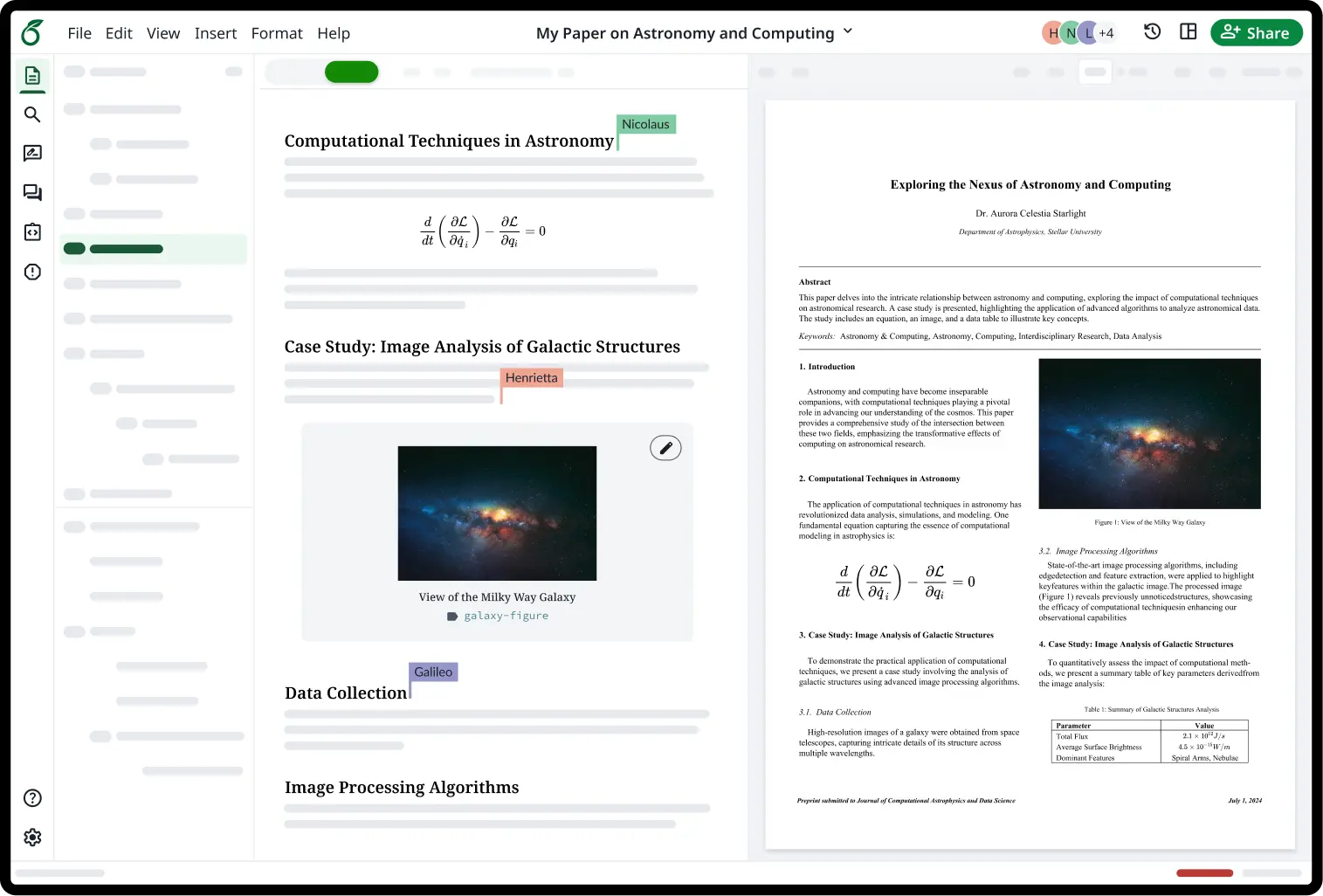Viewport: 1323px width, 896px height.
Task: Open the Format menu
Action: click(277, 33)
